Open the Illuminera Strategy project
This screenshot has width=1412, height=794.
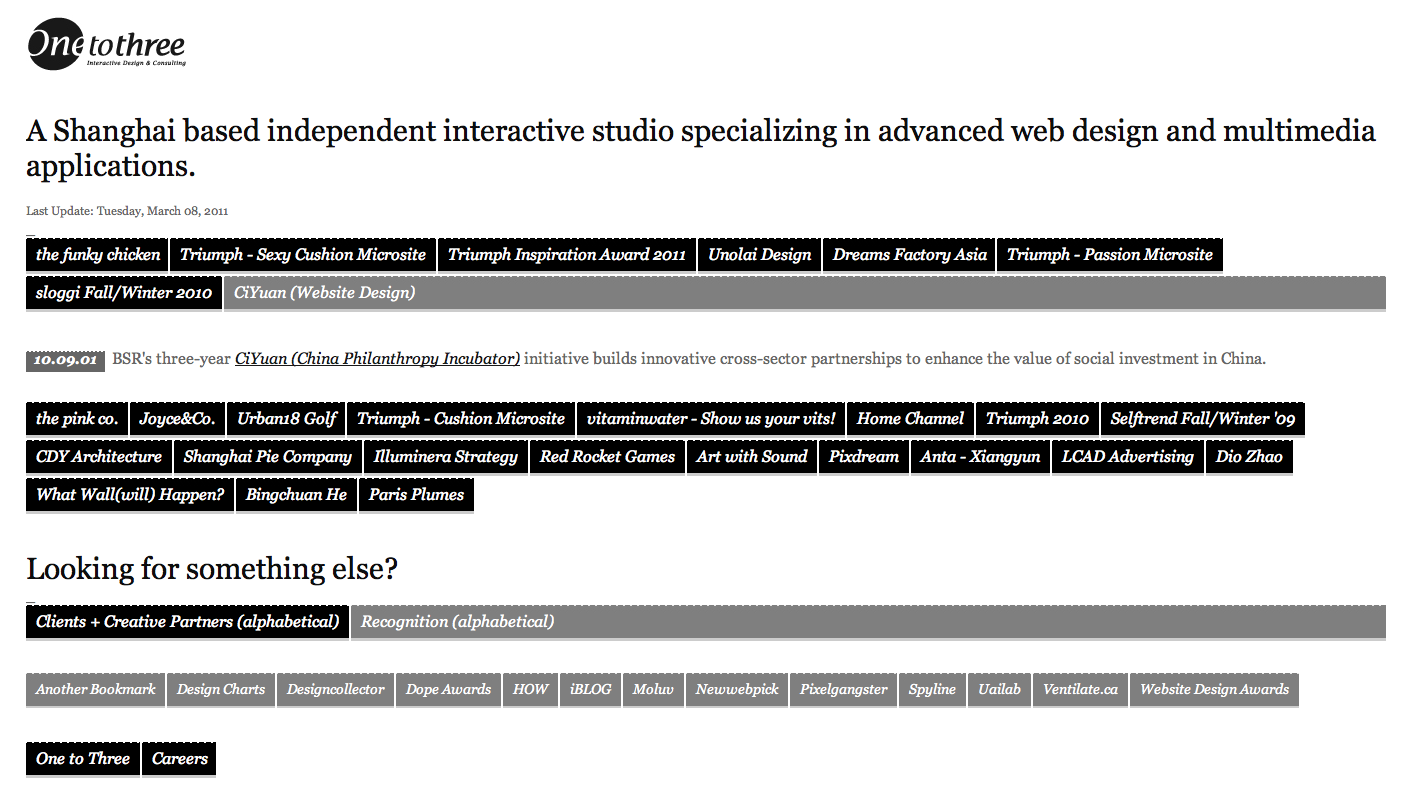(x=446, y=457)
